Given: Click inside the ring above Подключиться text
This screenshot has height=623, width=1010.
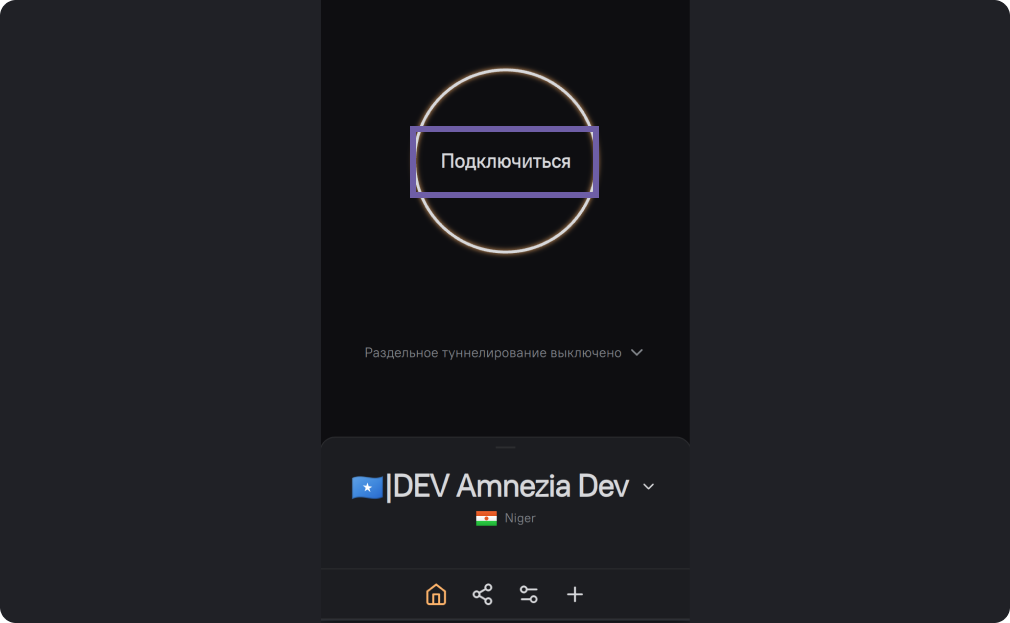Looking at the screenshot, I should click(x=505, y=105).
